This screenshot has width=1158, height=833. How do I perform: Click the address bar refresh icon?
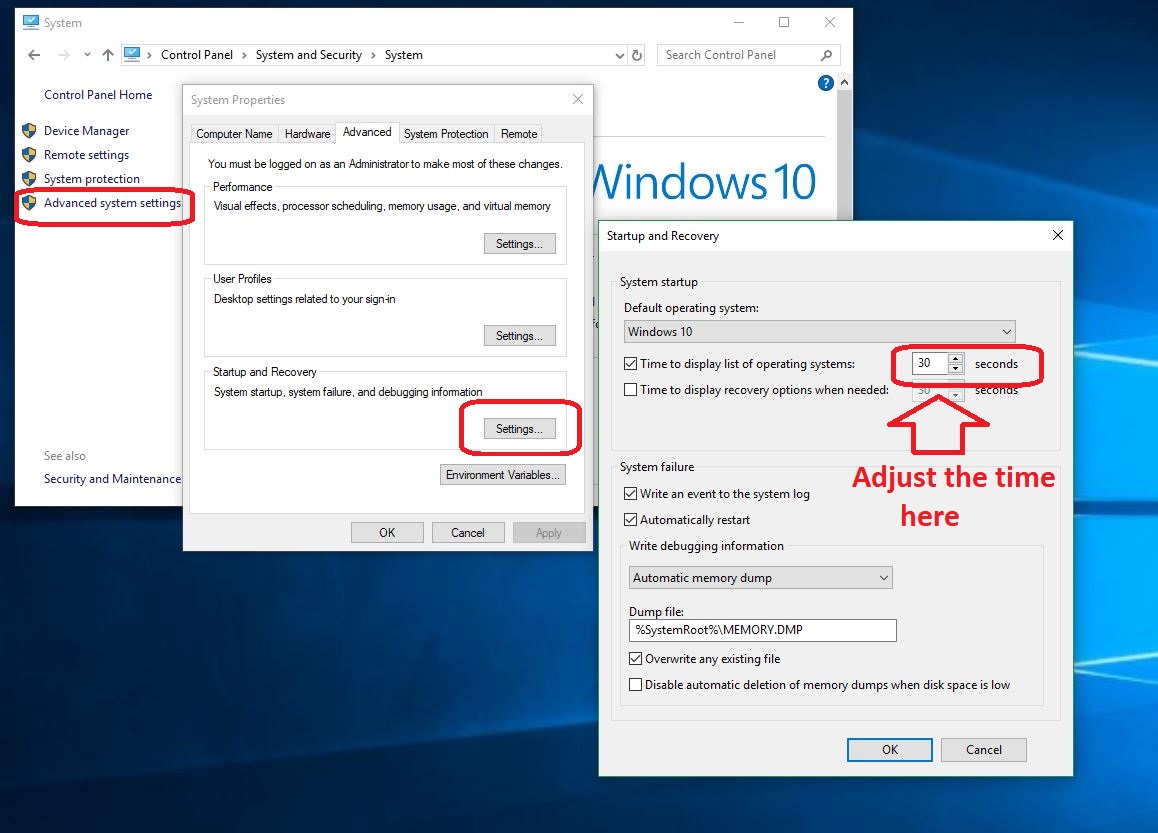[x=638, y=55]
